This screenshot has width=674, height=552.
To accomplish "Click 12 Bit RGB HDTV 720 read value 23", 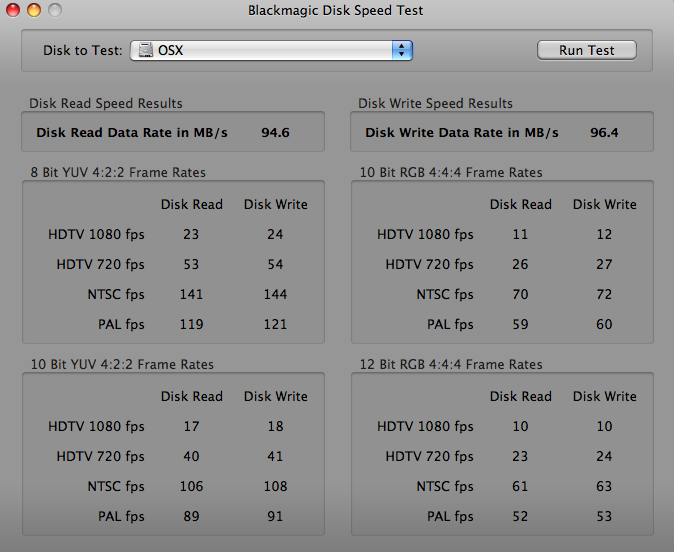I will tap(520, 457).
